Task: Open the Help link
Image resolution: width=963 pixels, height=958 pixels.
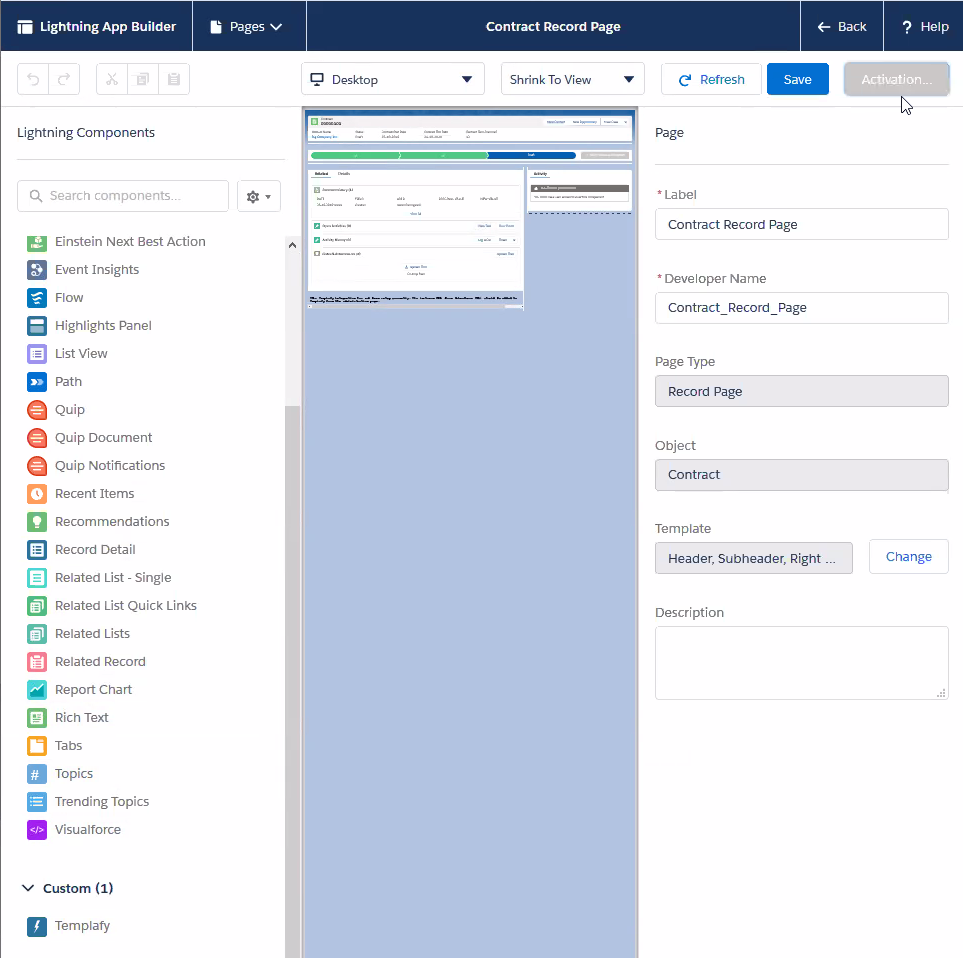Action: pos(924,26)
